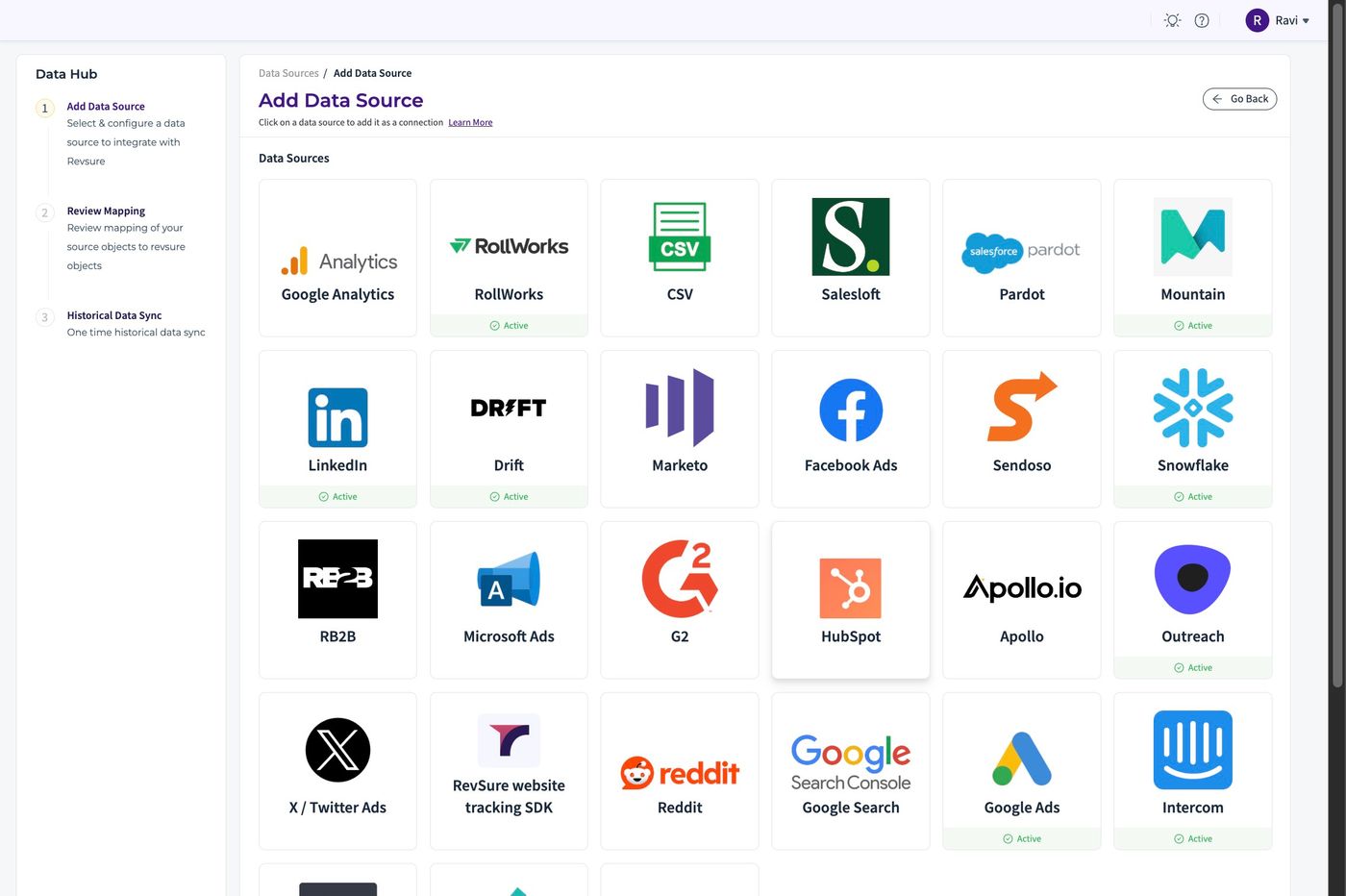
Task: Pick the Snowflake logo
Action: [x=1193, y=408]
